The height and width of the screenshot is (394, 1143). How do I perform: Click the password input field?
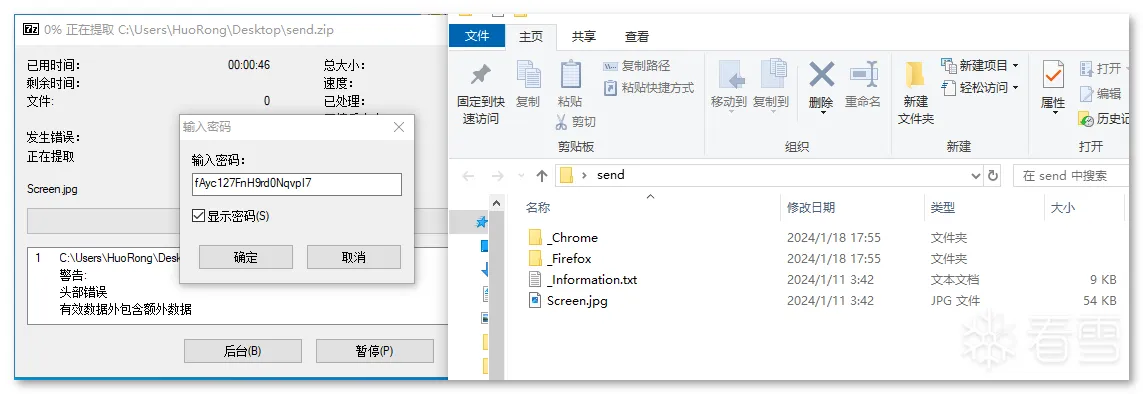[297, 184]
